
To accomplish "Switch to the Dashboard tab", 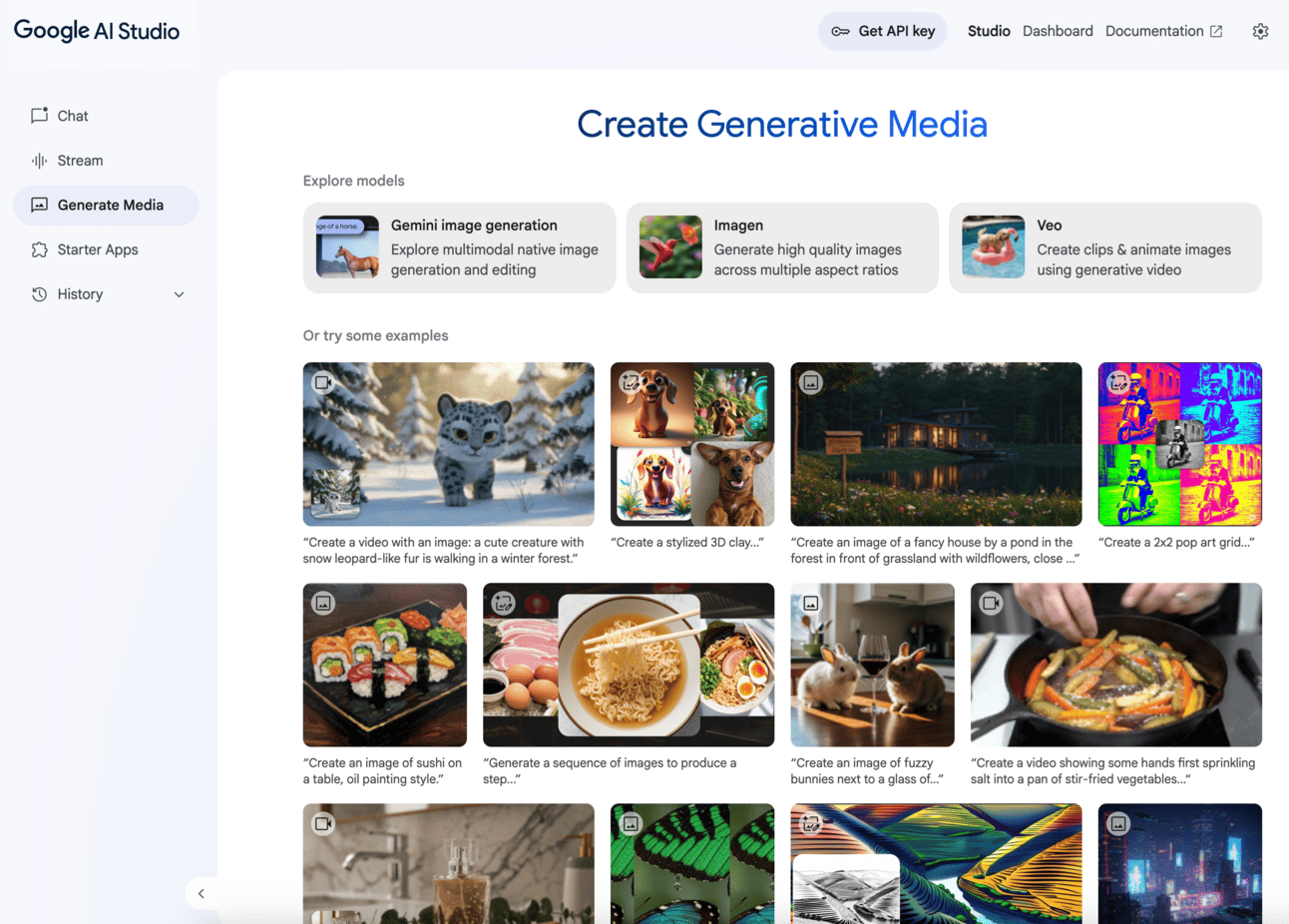I will (x=1058, y=31).
